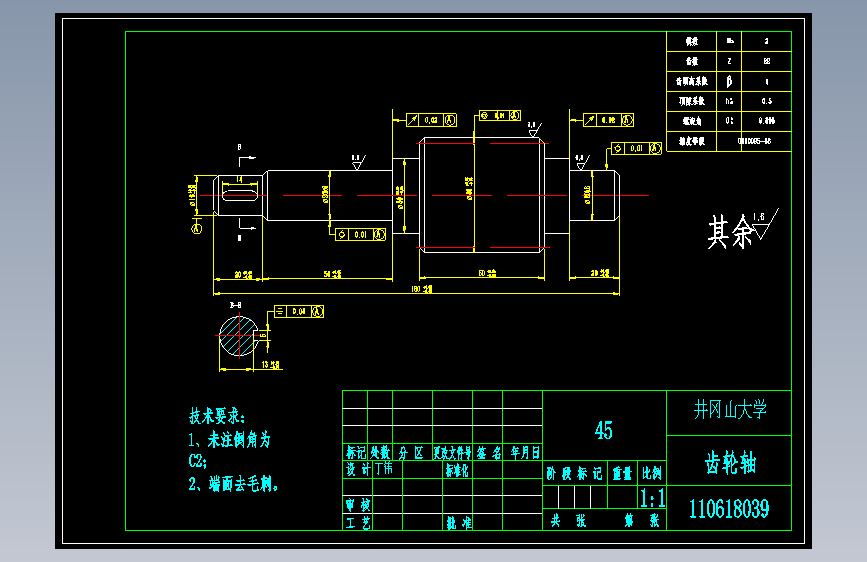Image resolution: width=867 pixels, height=562 pixels.
Task: Select the runout tolerance frame 0.02 above the shaft
Action: (431, 120)
